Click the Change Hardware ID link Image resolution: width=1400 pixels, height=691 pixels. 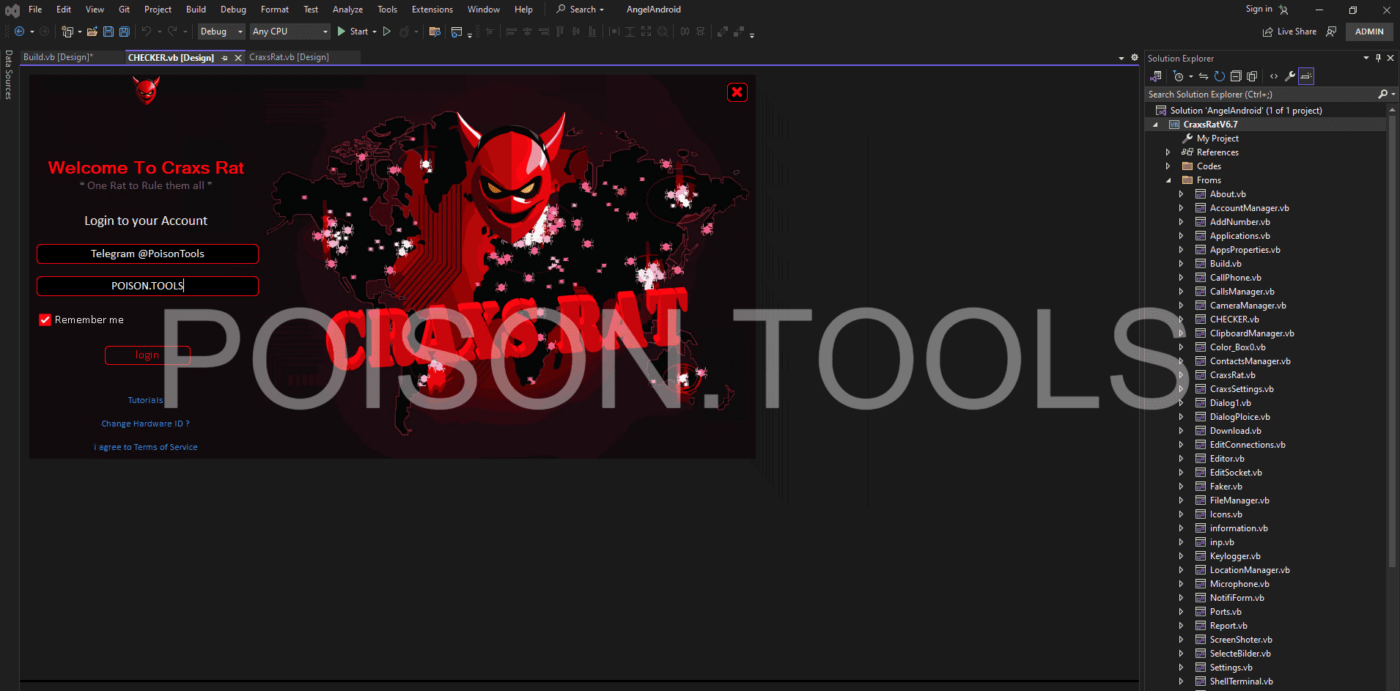pyautogui.click(x=146, y=424)
